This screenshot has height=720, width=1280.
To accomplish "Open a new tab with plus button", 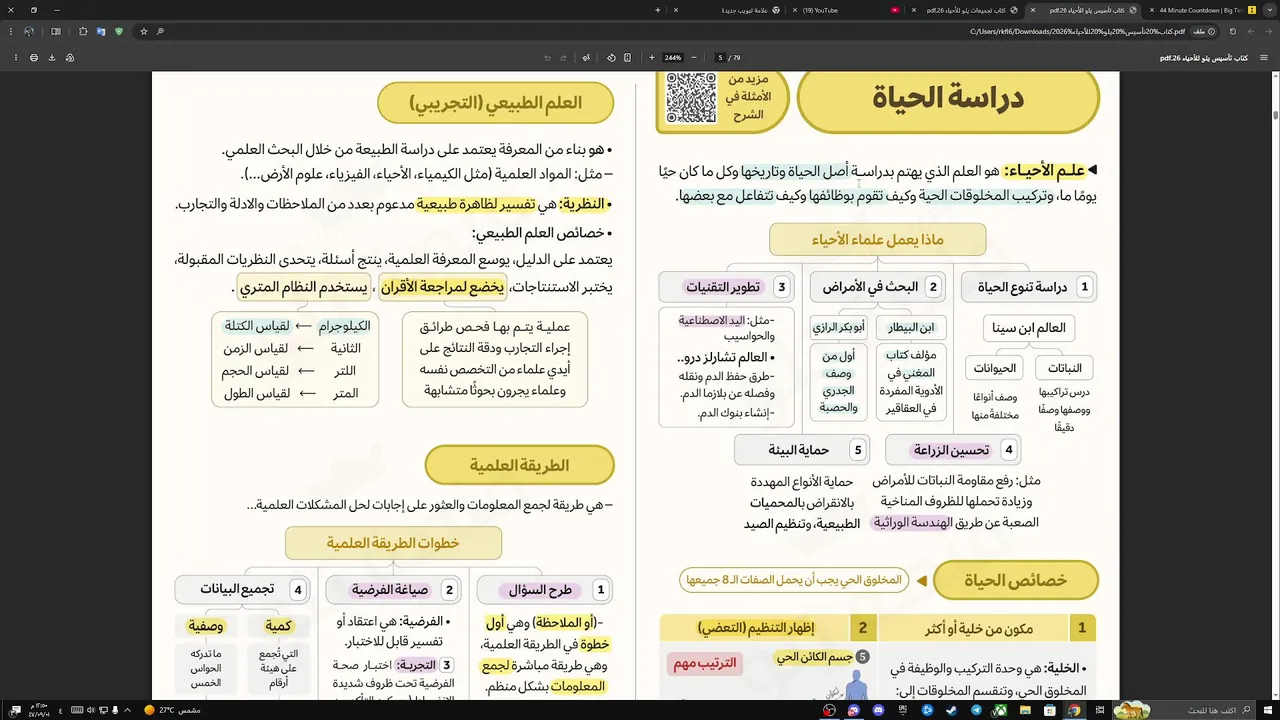I will point(658,10).
